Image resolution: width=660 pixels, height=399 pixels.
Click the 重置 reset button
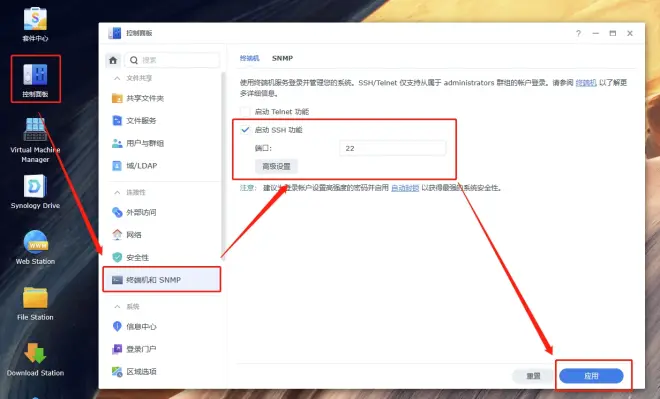point(533,376)
